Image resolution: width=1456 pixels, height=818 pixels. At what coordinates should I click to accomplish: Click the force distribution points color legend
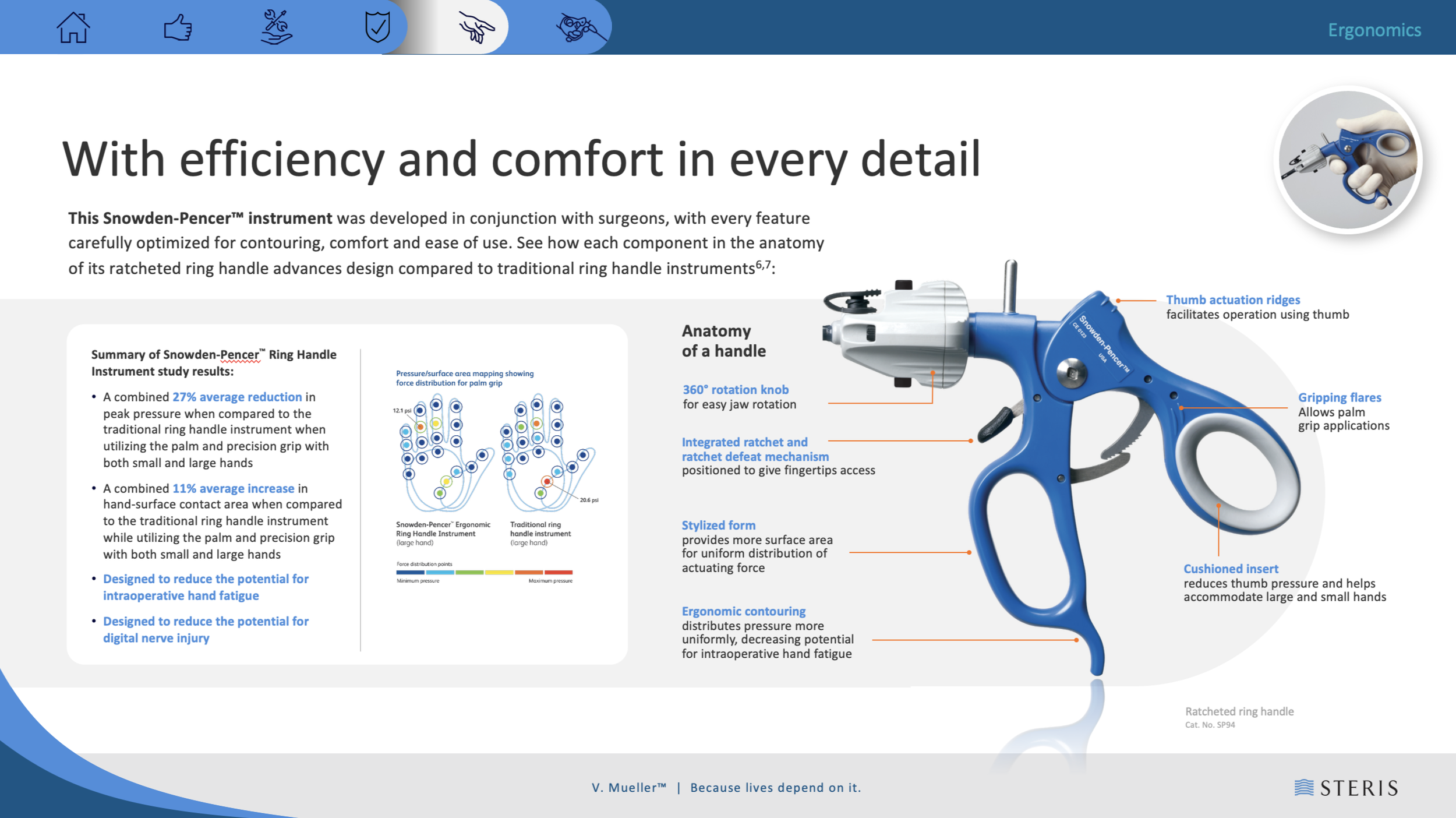click(x=485, y=572)
